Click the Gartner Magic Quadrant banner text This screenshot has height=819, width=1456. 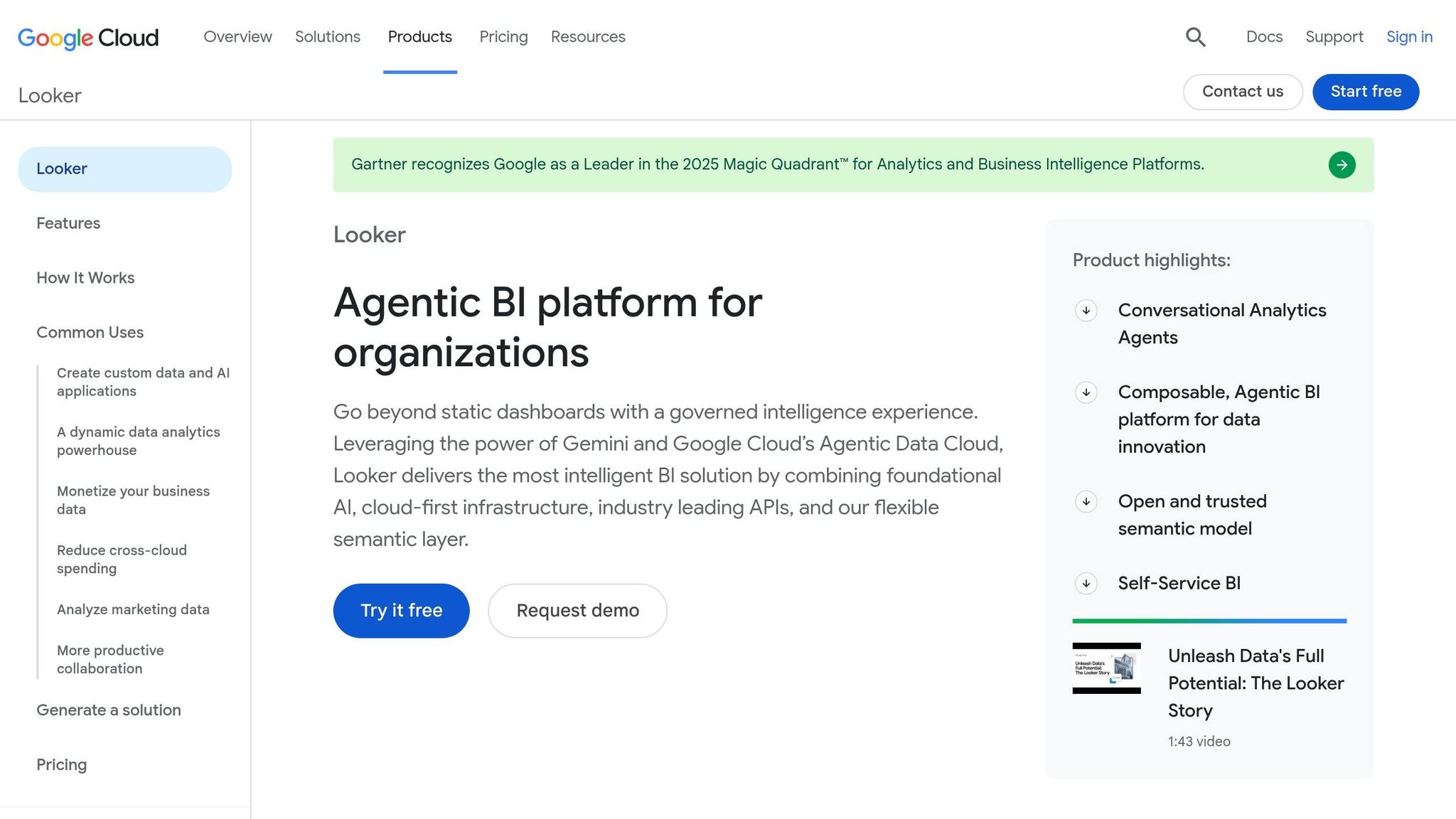pos(778,164)
